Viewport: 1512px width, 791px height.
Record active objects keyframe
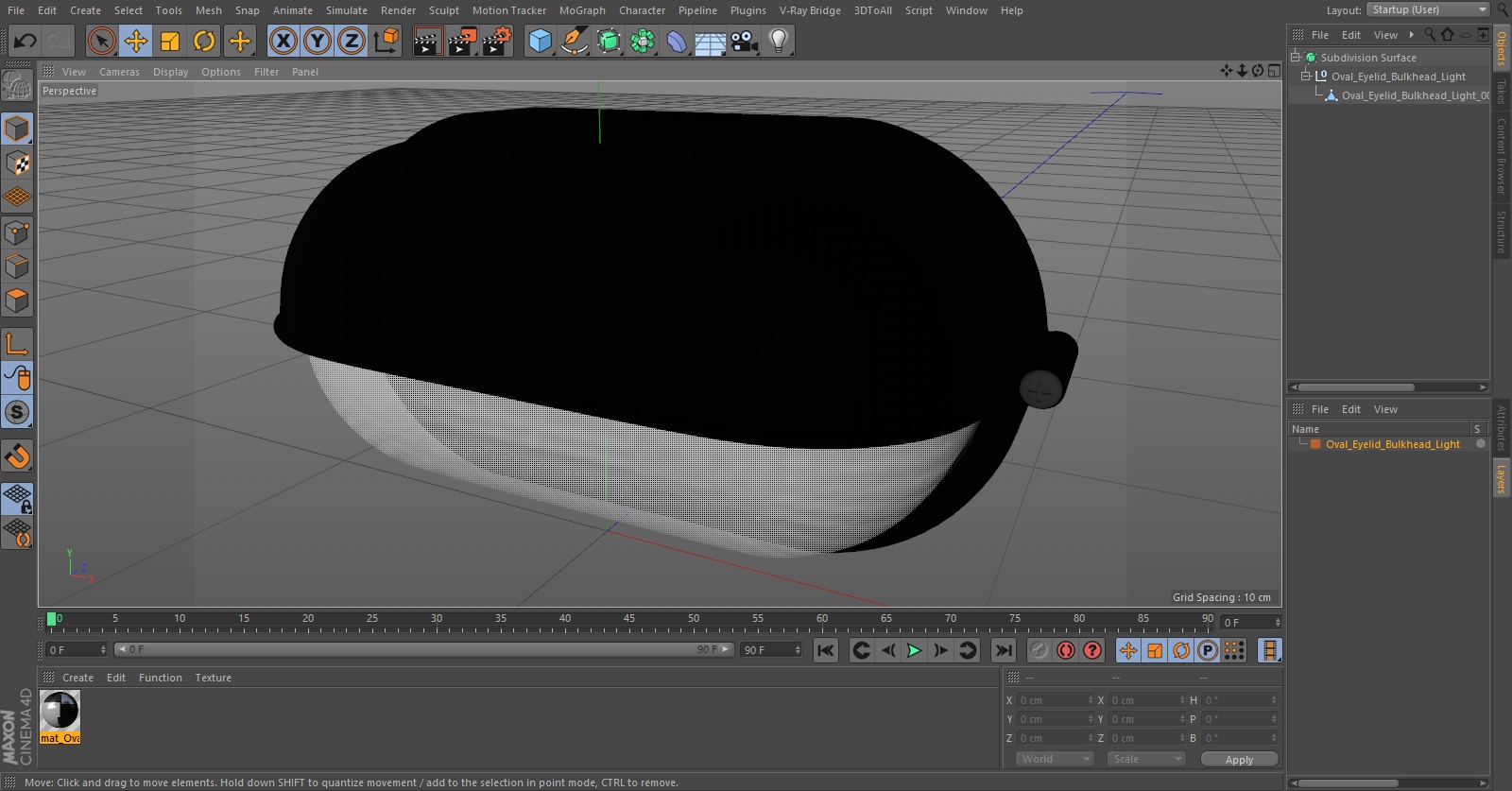click(x=1039, y=650)
